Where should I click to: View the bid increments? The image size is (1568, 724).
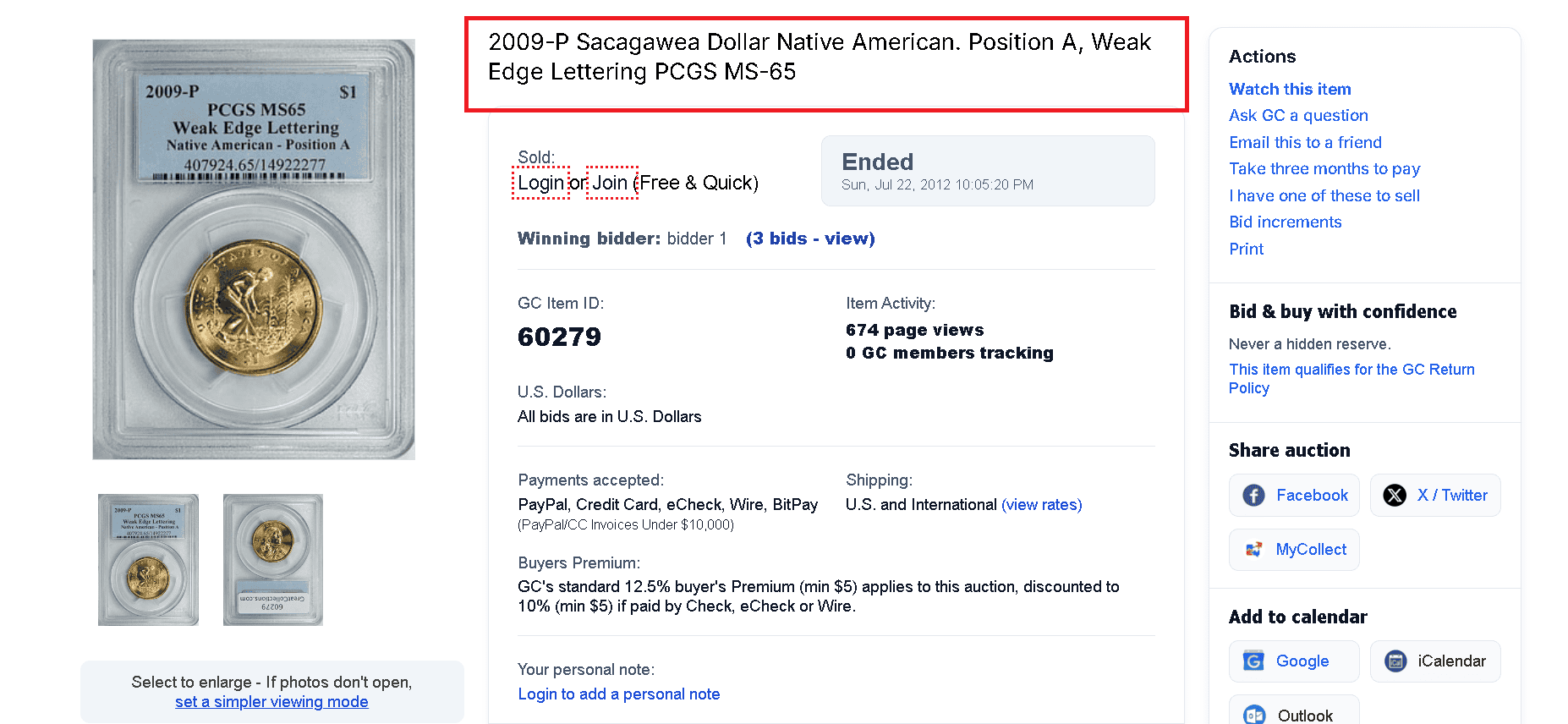point(1285,222)
